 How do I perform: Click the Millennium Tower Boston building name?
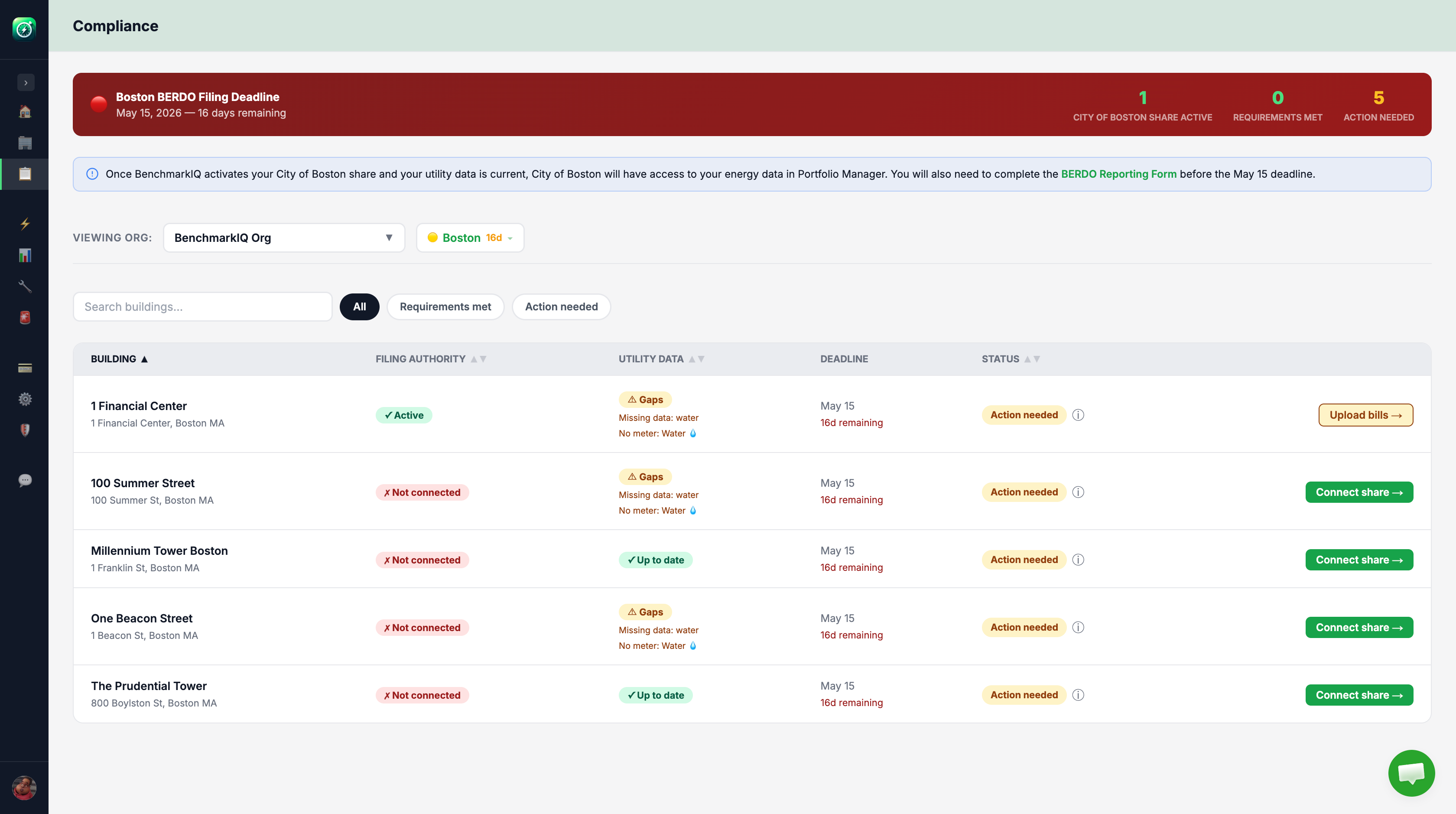(159, 550)
